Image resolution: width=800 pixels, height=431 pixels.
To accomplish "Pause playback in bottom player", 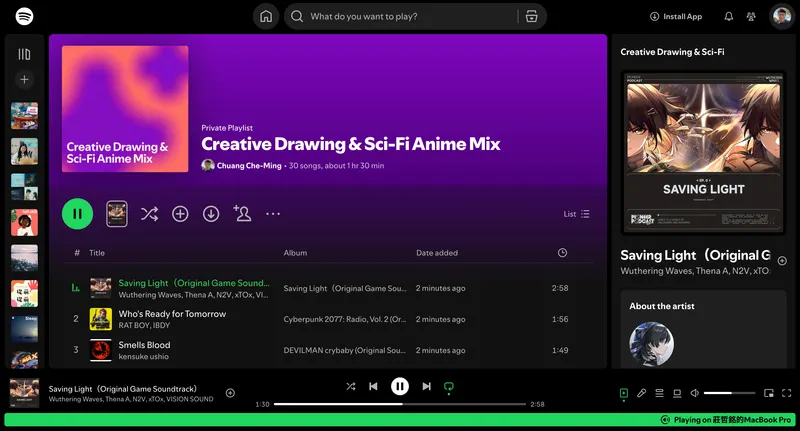I will (400, 387).
